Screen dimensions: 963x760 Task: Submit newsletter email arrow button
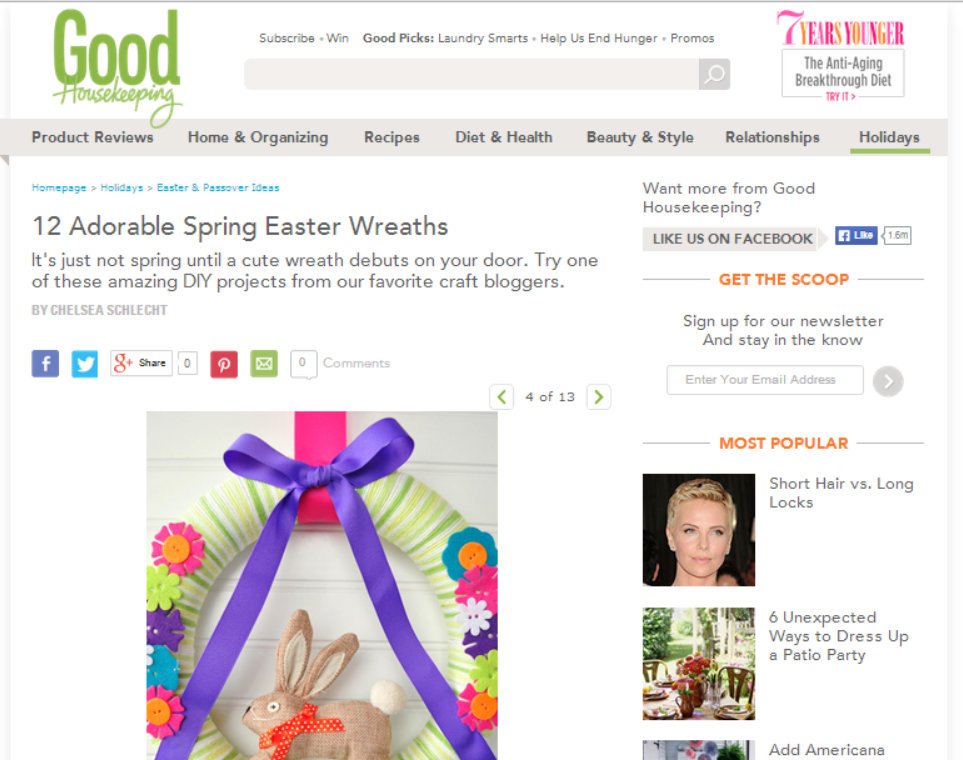click(888, 382)
